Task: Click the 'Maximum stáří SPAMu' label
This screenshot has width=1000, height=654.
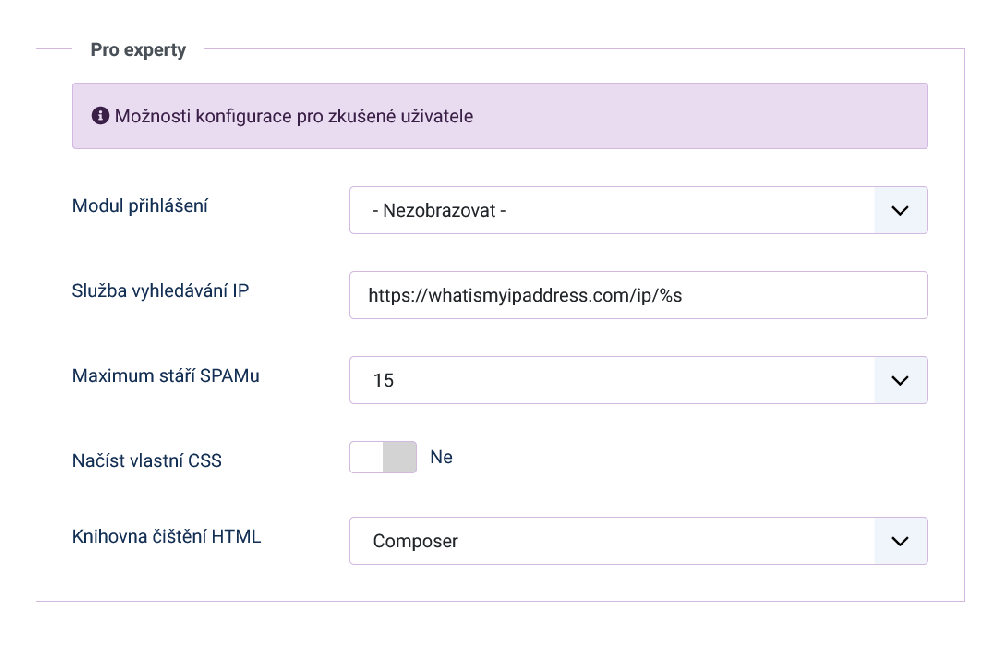Action: (x=166, y=376)
